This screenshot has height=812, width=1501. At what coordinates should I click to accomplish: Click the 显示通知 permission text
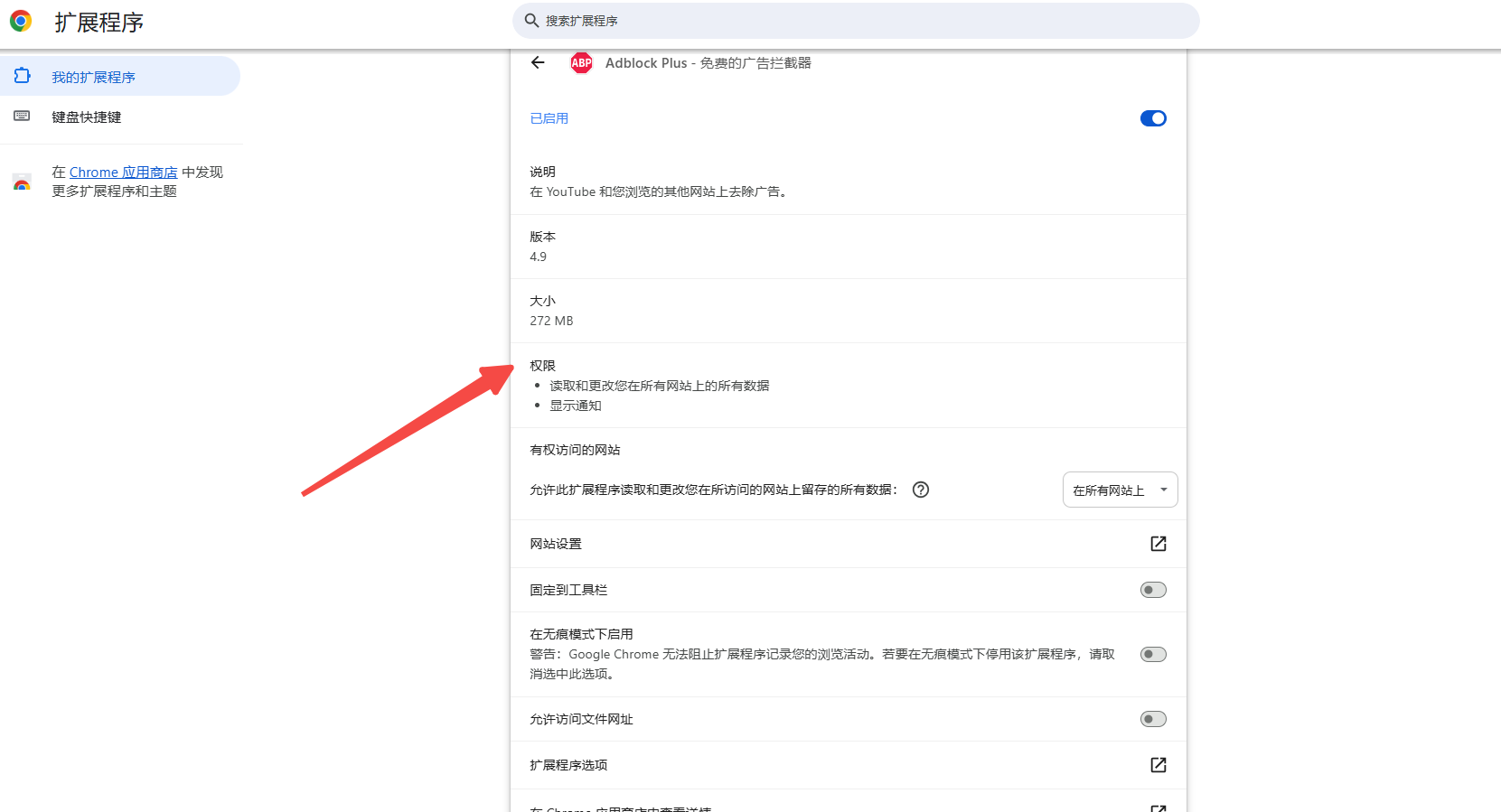point(576,406)
